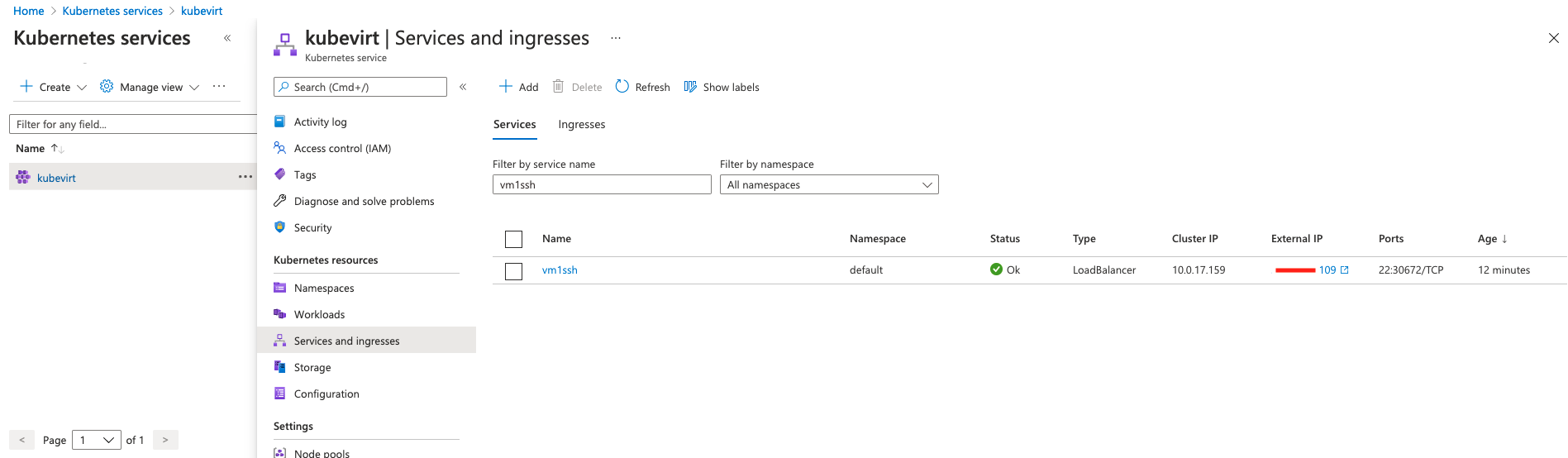Image resolution: width=1568 pixels, height=458 pixels.
Task: Open kubevirt row ellipsis menu
Action: click(245, 177)
